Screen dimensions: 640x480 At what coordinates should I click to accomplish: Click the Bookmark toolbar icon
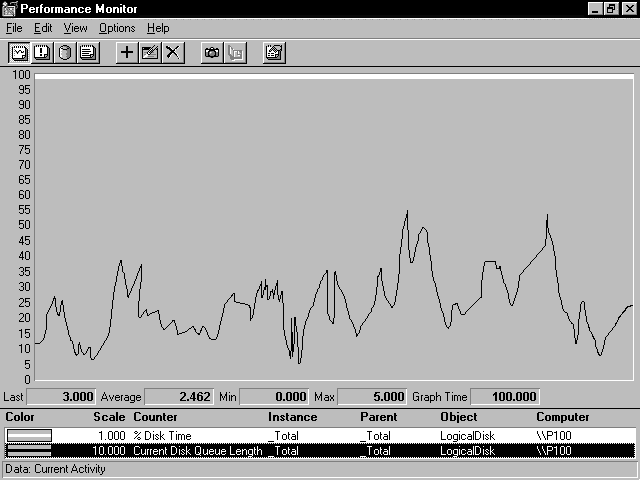pos(235,53)
